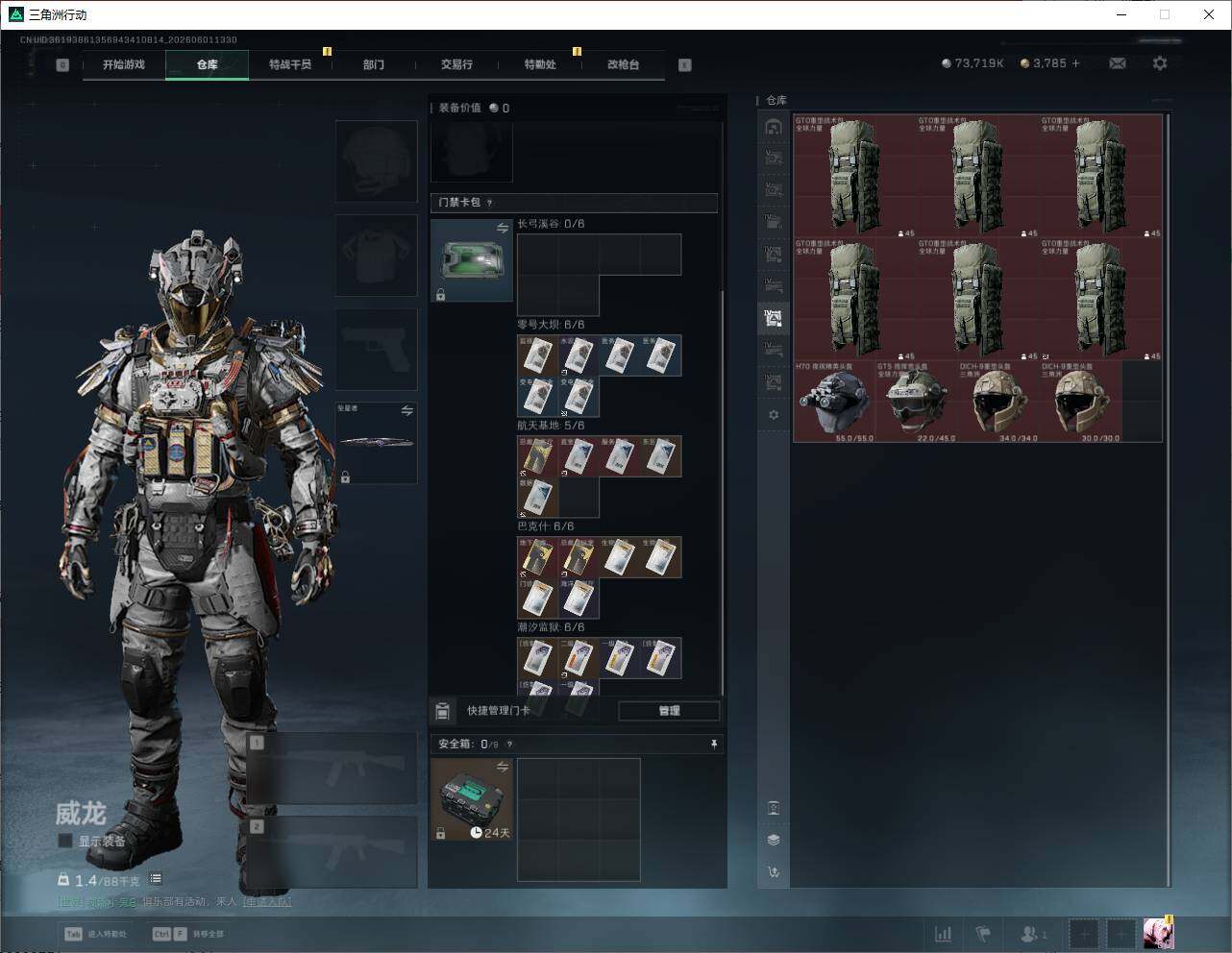Screen dimensions: 1232x953
Task: Open weight details list icon beside 1.4/88千克
Action: pos(156,879)
